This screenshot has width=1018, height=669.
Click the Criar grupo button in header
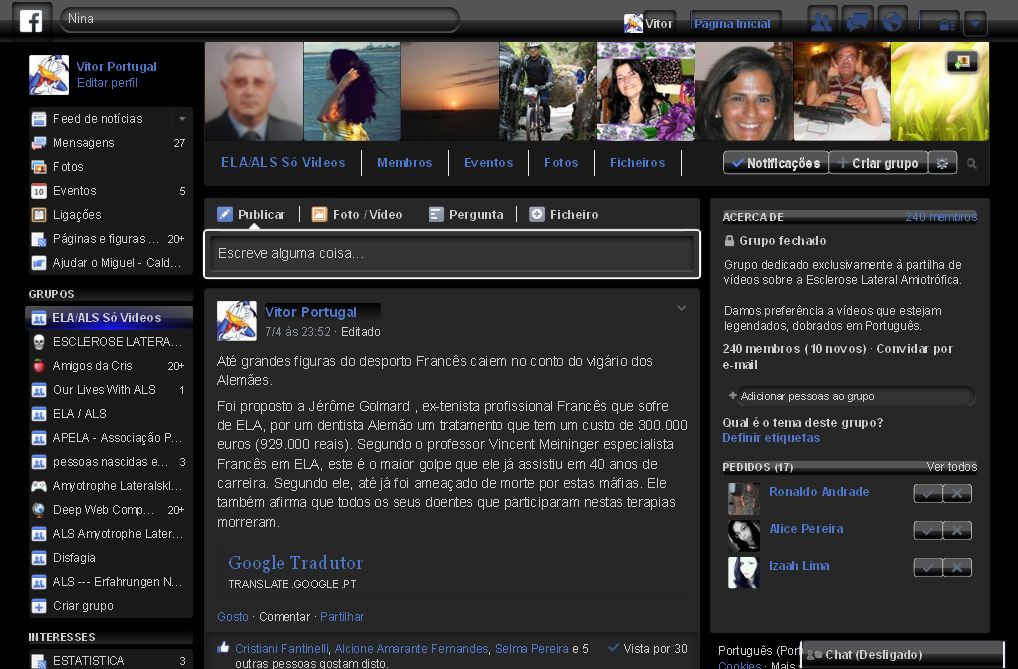[878, 163]
